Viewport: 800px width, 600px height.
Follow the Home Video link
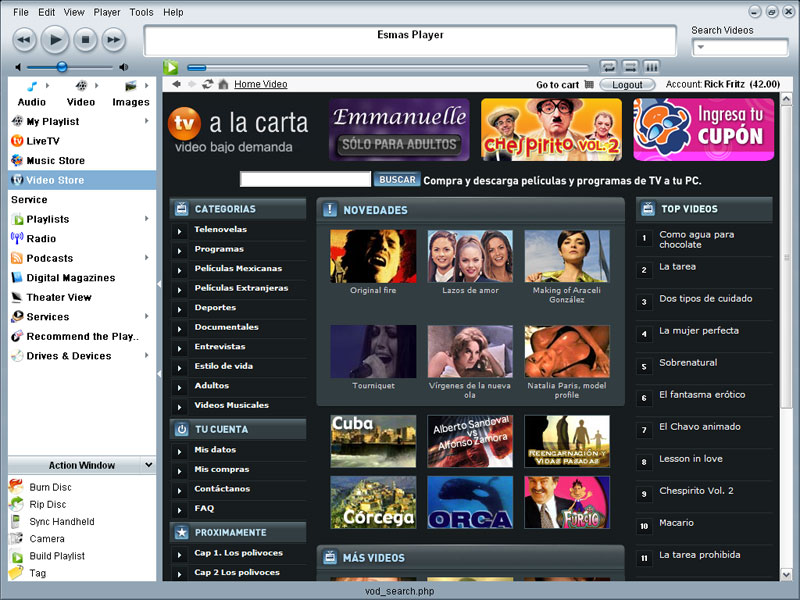coord(261,84)
